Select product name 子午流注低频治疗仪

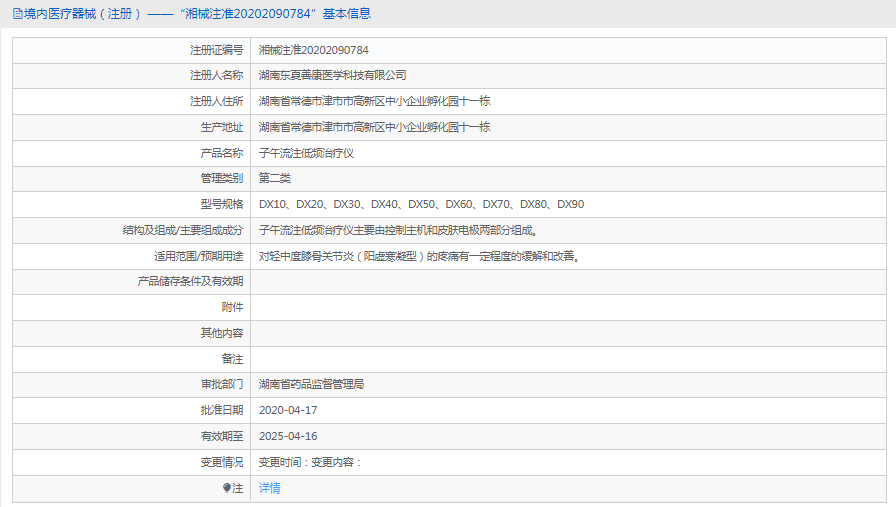[x=306, y=153]
